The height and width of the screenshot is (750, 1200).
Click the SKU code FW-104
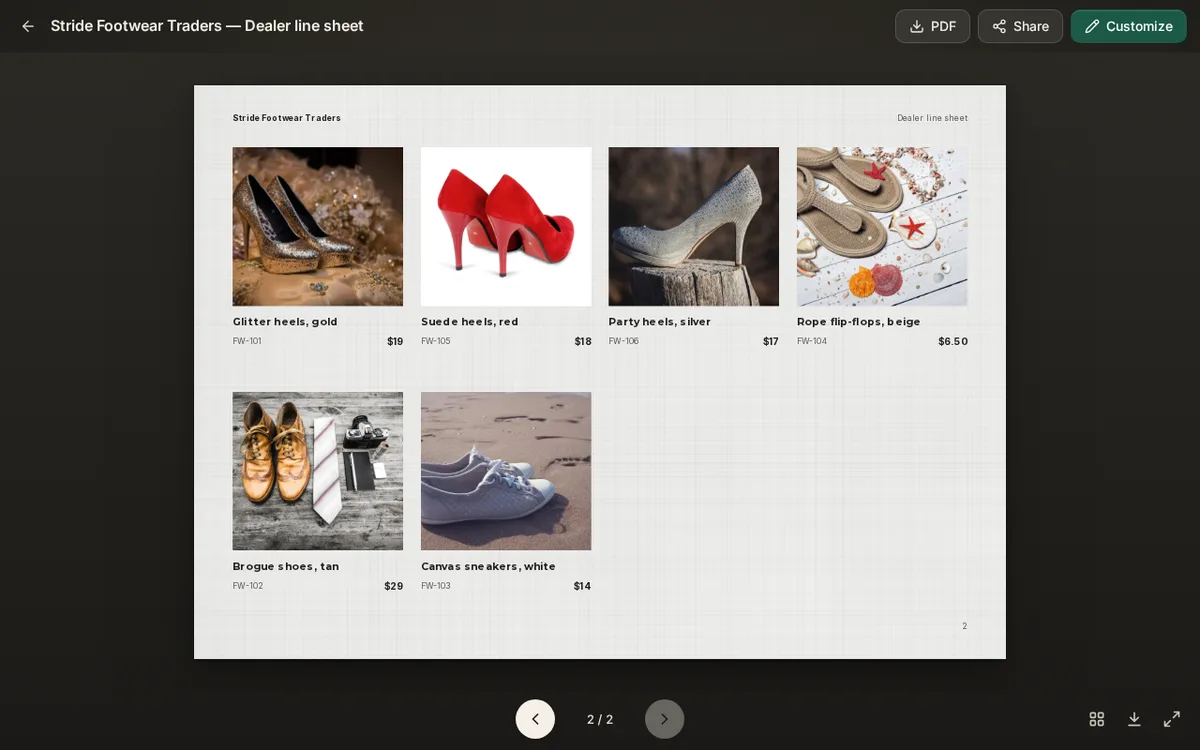(x=812, y=341)
